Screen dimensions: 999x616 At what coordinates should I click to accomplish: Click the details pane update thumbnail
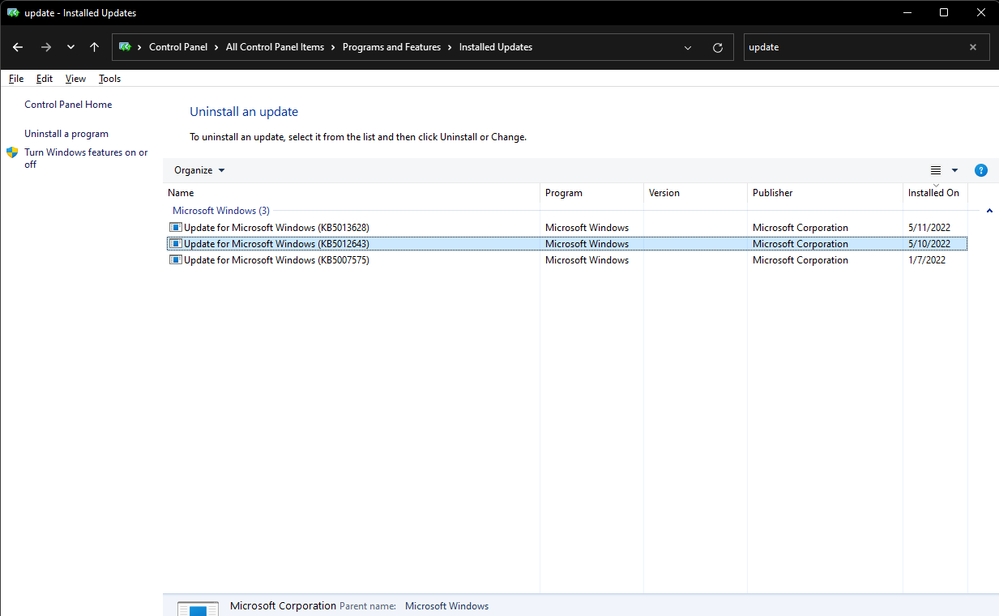198,608
